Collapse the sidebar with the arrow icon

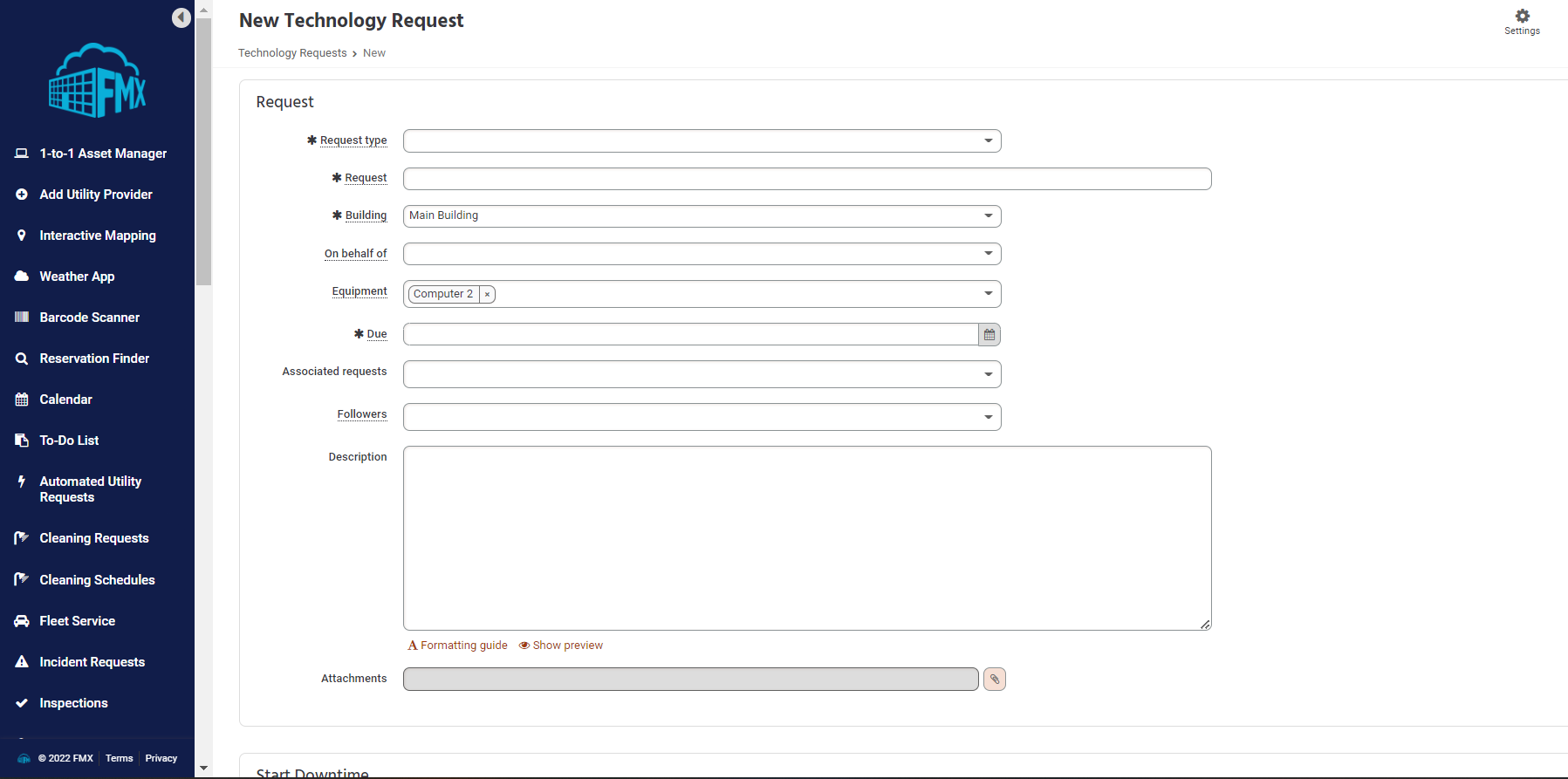pyautogui.click(x=181, y=17)
